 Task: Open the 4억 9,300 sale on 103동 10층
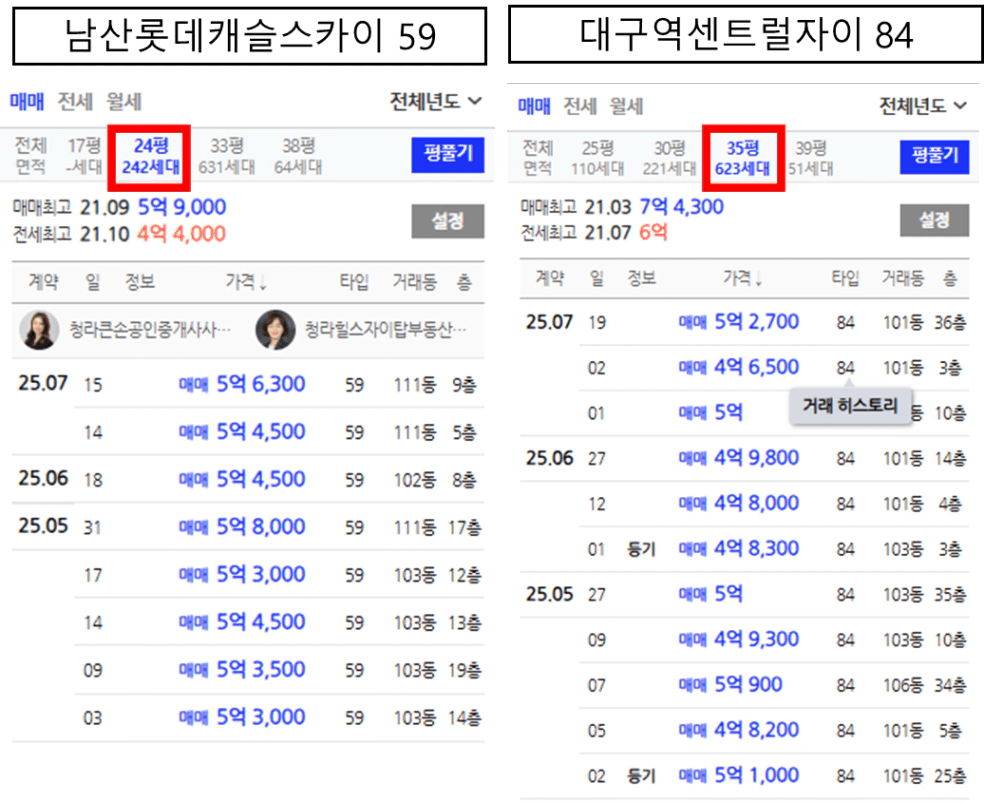tap(774, 639)
